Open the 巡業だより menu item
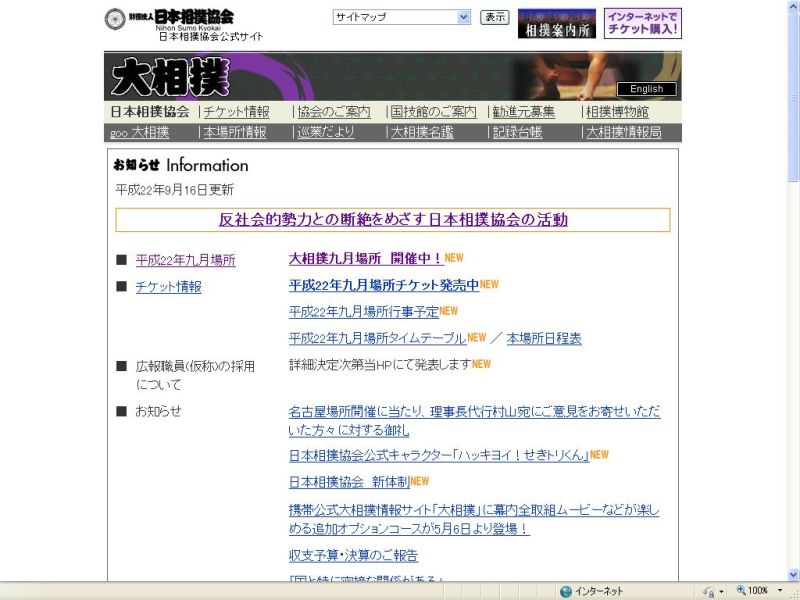The image size is (800, 600). (x=326, y=133)
